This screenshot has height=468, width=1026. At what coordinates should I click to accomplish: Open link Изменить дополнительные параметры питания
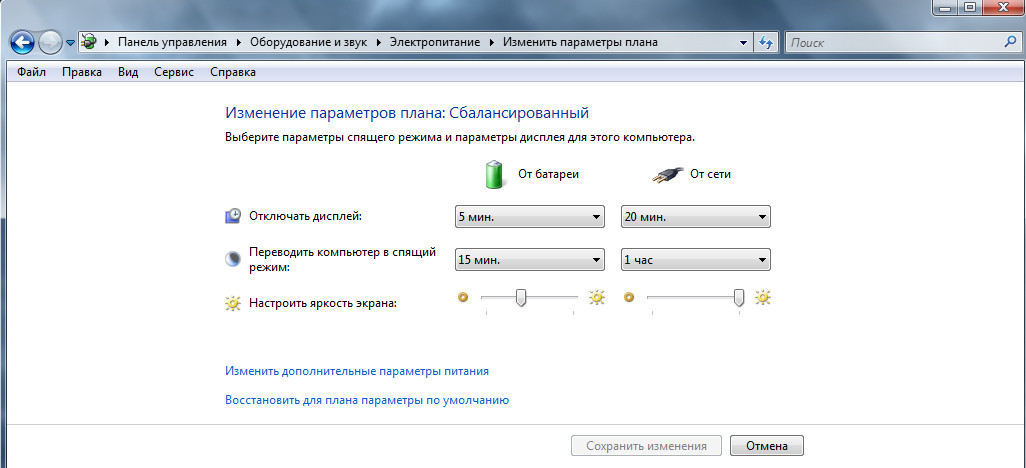(357, 371)
